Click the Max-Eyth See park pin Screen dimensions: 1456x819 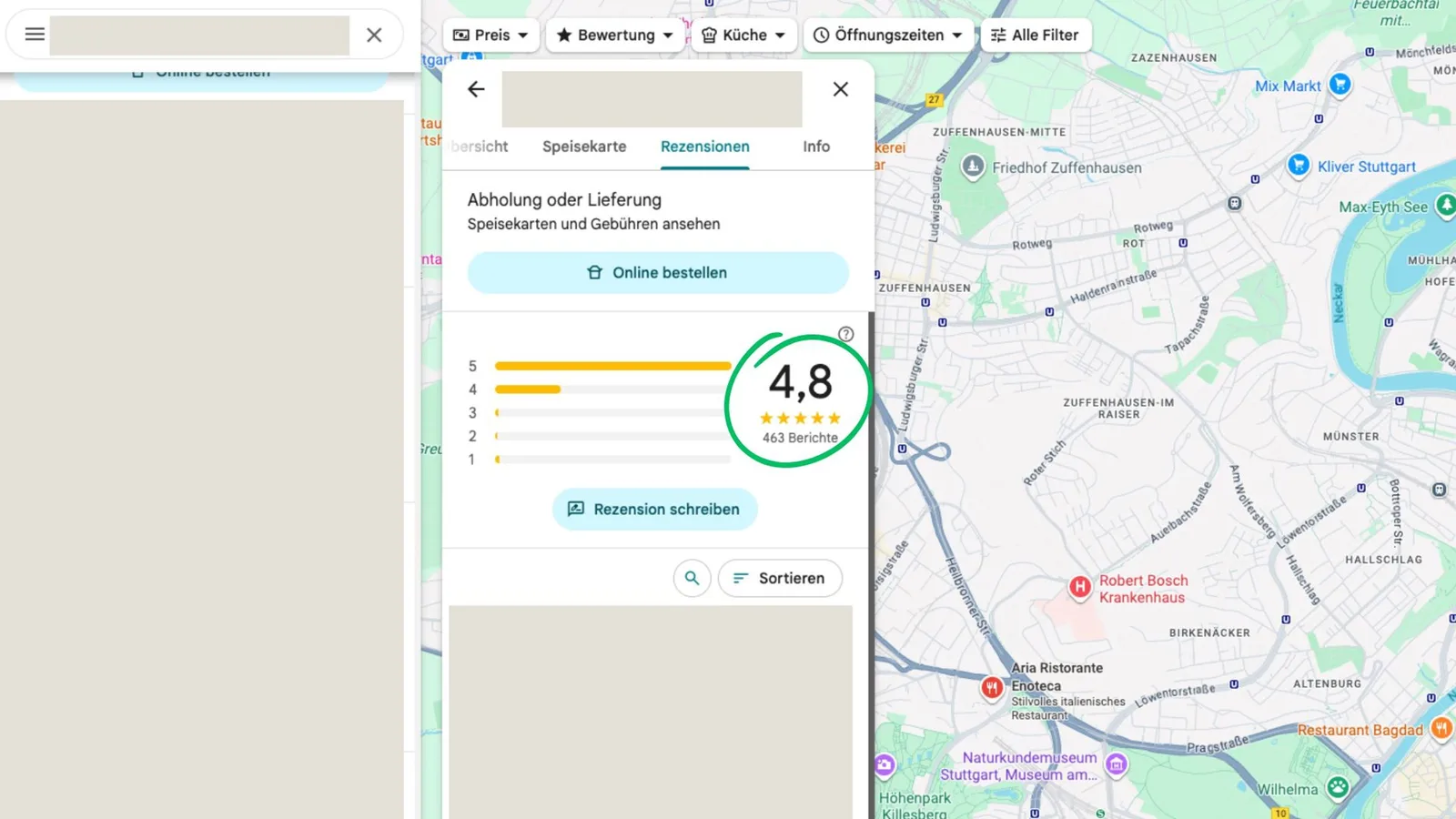click(x=1446, y=206)
